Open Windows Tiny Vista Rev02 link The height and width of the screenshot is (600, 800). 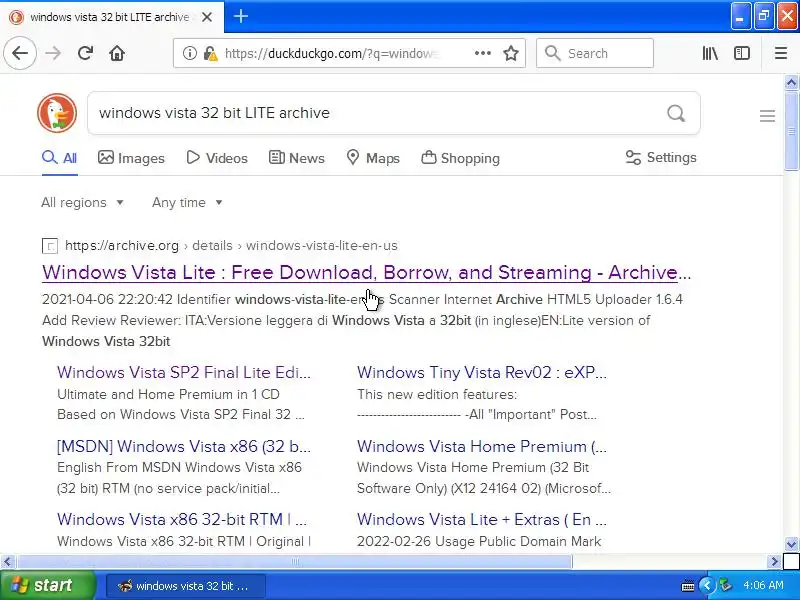(x=482, y=372)
